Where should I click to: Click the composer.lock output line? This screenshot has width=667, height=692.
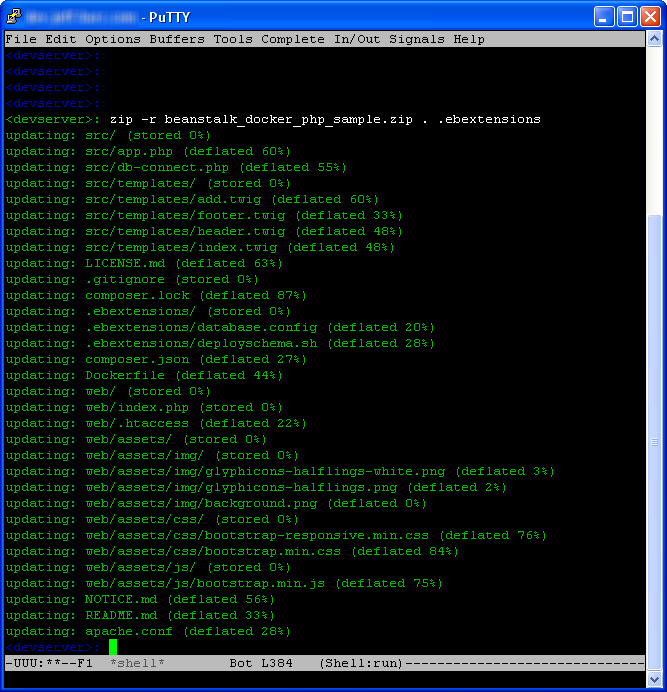click(156, 295)
